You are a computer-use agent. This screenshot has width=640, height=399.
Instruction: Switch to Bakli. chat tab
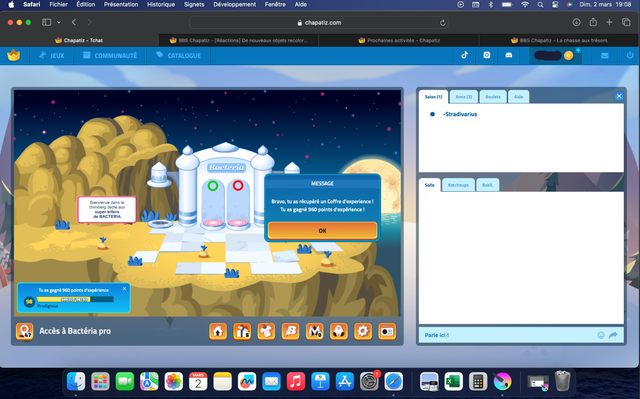[x=487, y=185]
